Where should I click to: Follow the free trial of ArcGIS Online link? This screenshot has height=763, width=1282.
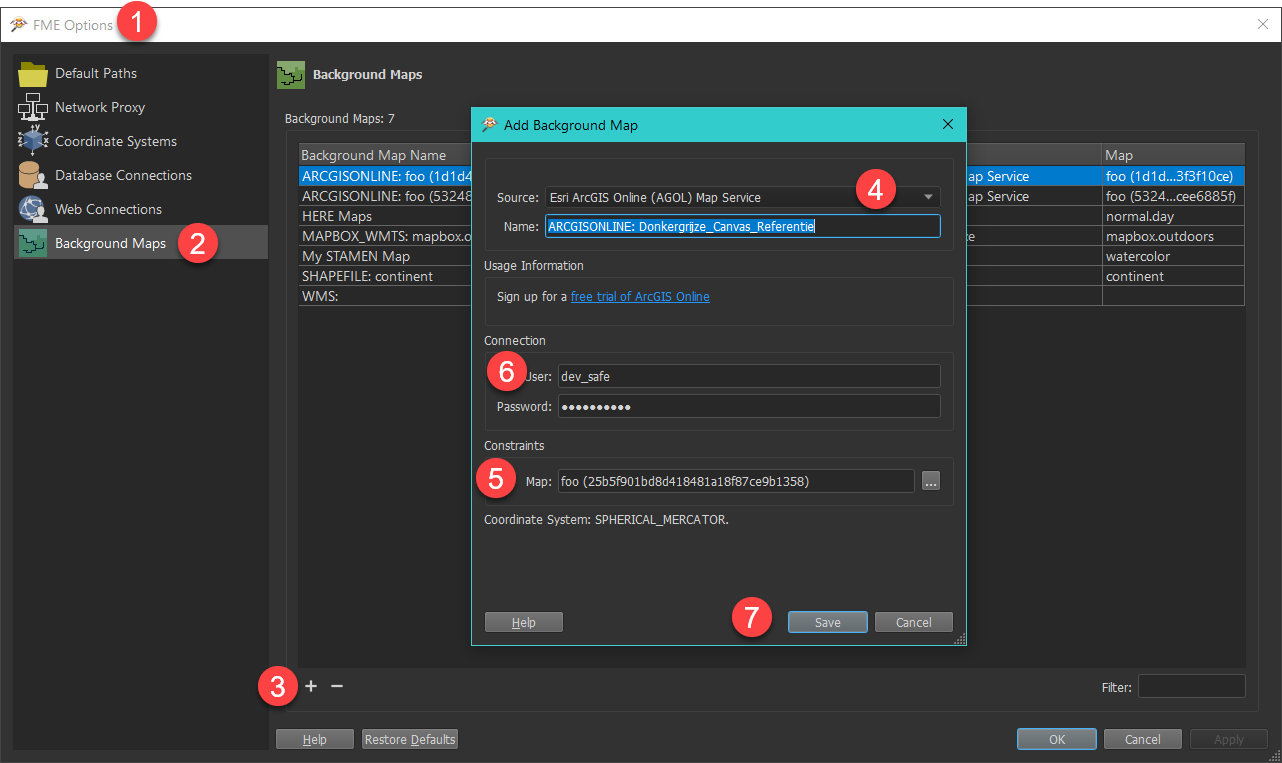(x=640, y=297)
